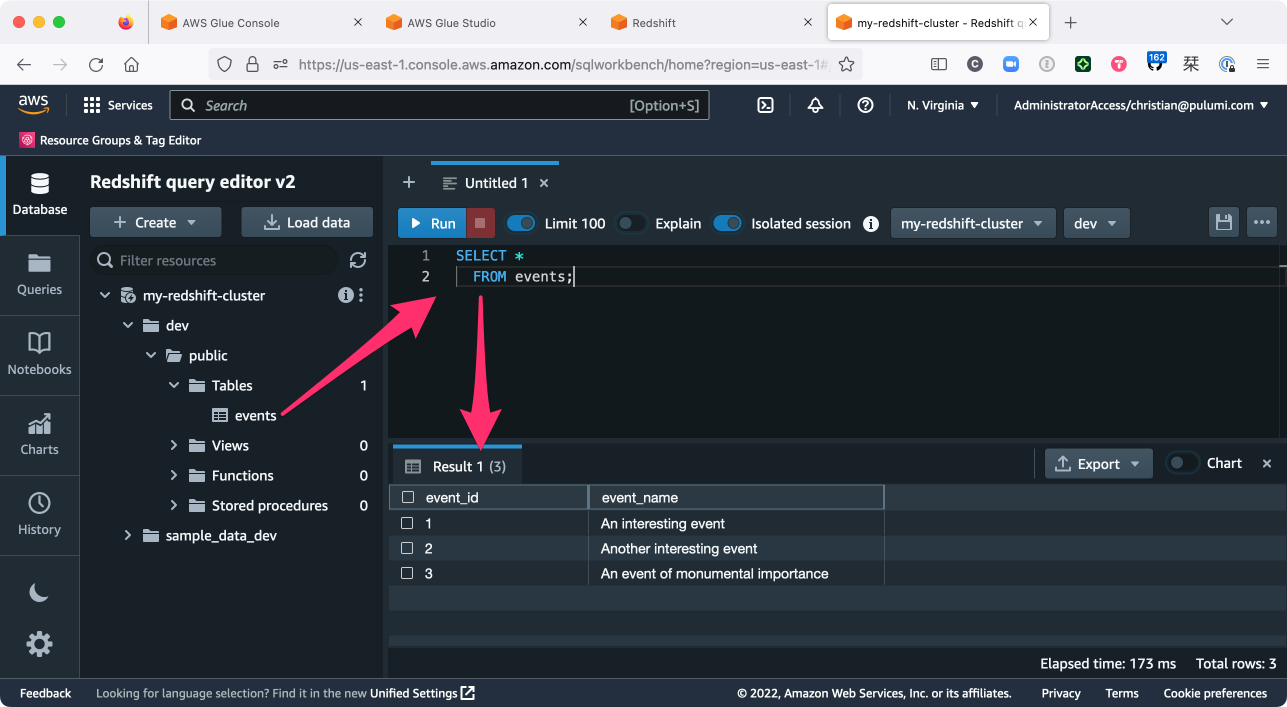Screen dimensions: 1287x707
Task: Switch to AWS Glue Console tab
Action: [261, 22]
